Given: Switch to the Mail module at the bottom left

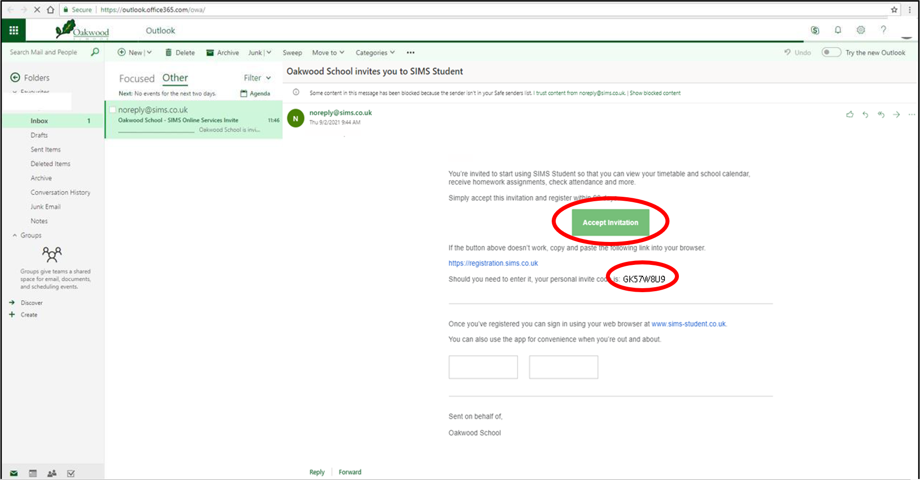Looking at the screenshot, I should [x=13, y=473].
